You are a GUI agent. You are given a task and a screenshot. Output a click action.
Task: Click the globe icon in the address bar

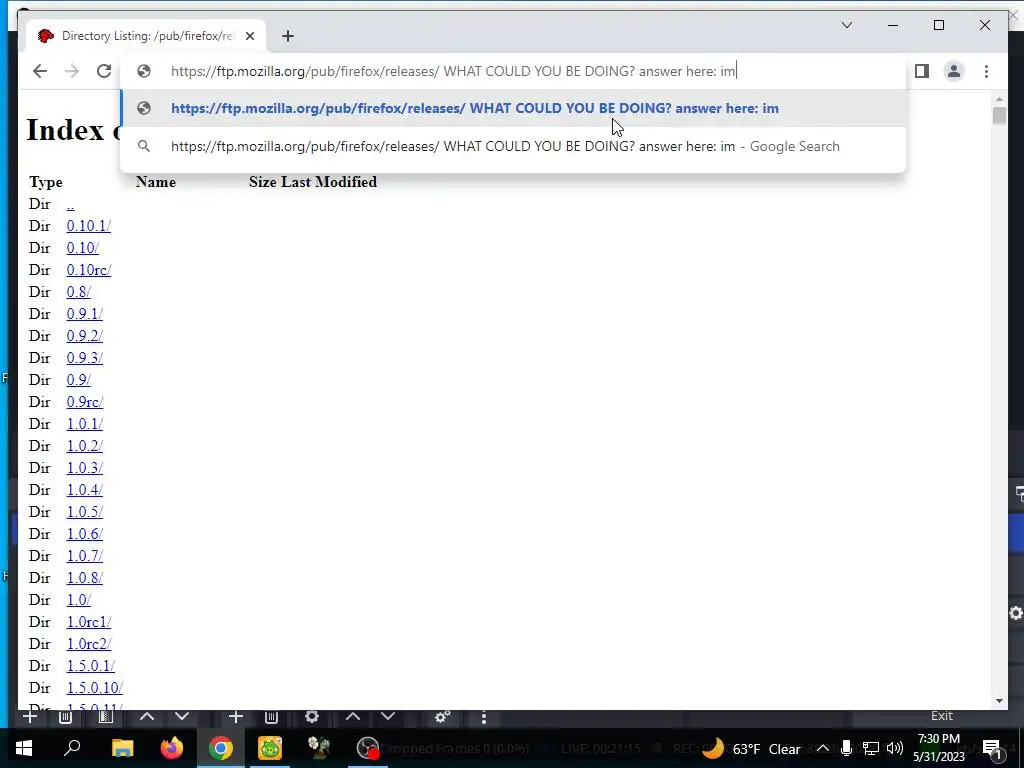(x=144, y=71)
